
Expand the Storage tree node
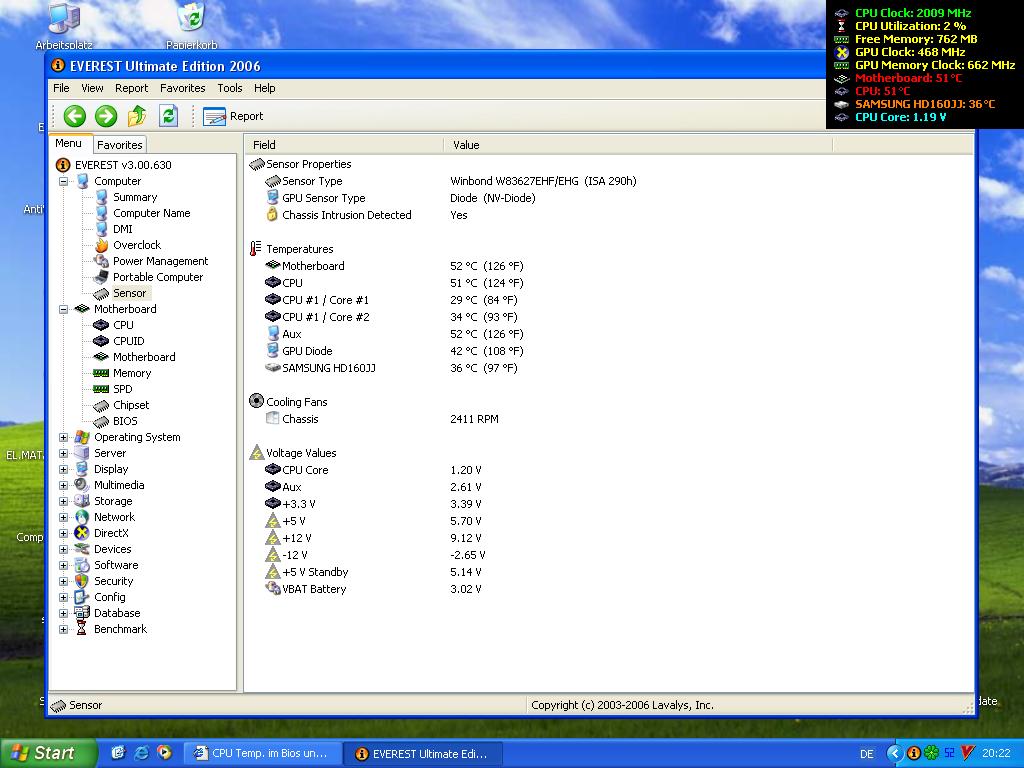63,502
